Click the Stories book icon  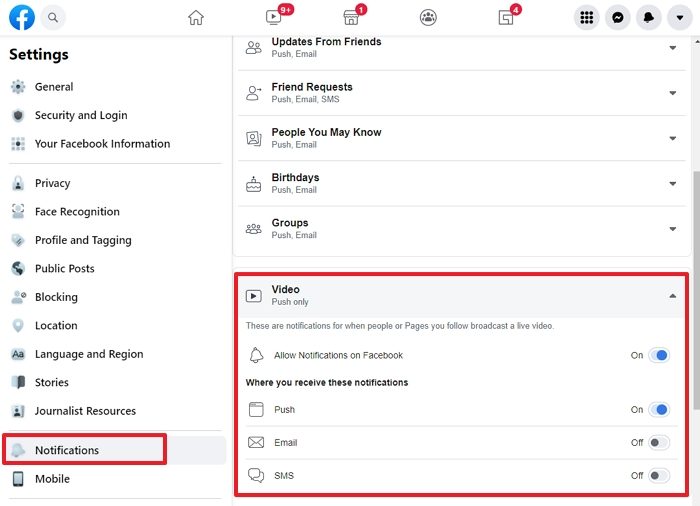18,382
